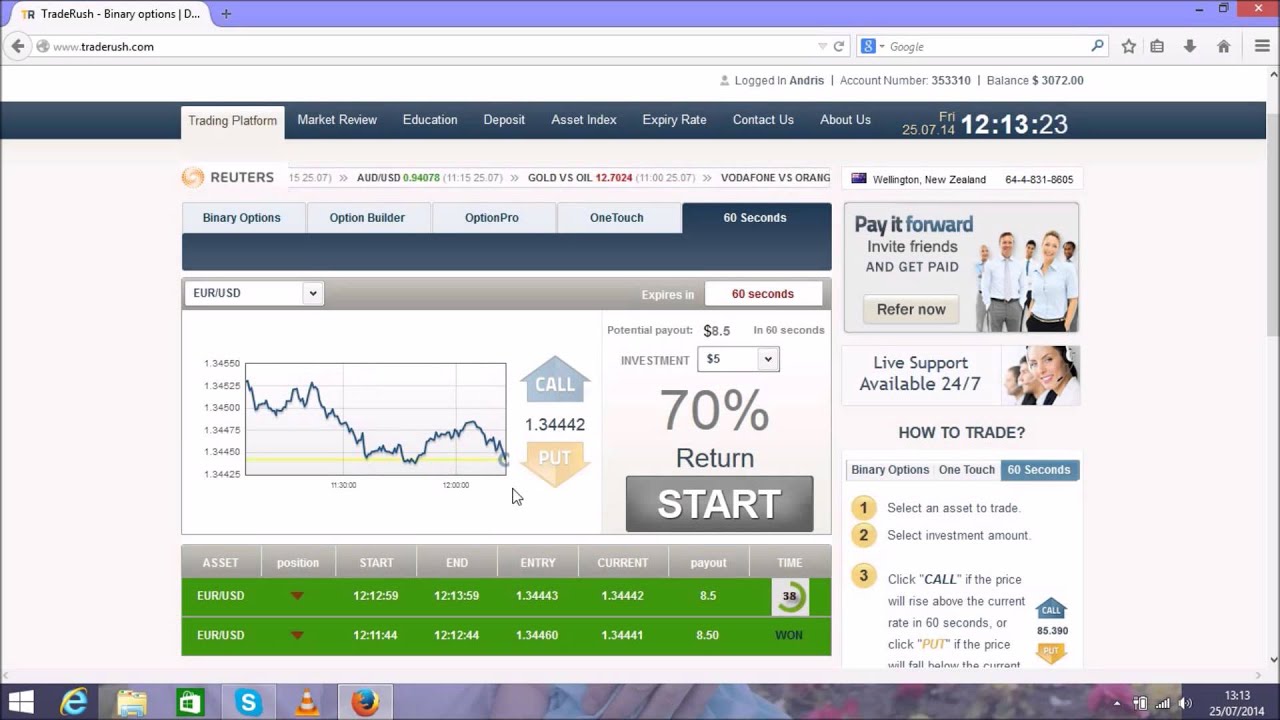The image size is (1280, 720).
Task: Click the Refer now button
Action: pos(911,310)
